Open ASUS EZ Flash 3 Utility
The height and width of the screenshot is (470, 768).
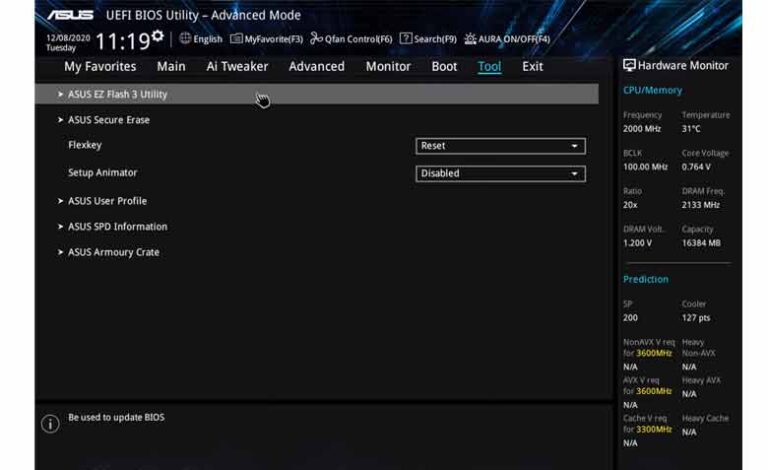pos(316,94)
